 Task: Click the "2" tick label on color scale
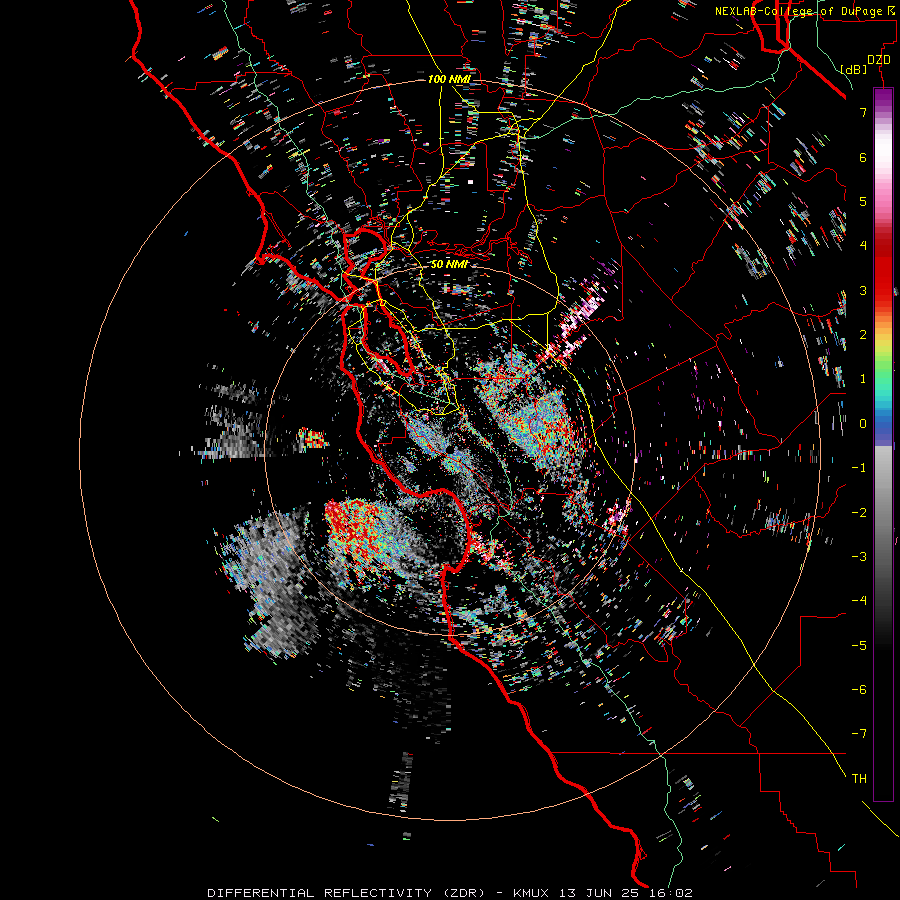863,335
